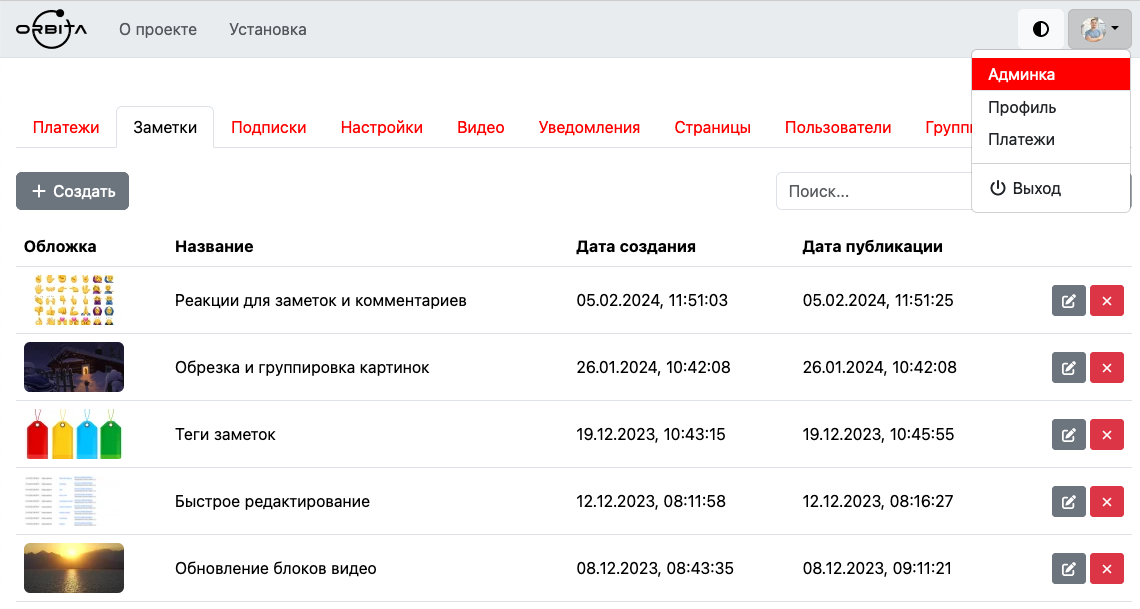Open Профиль from the dropdown menu
The height and width of the screenshot is (609, 1140).
[1022, 107]
